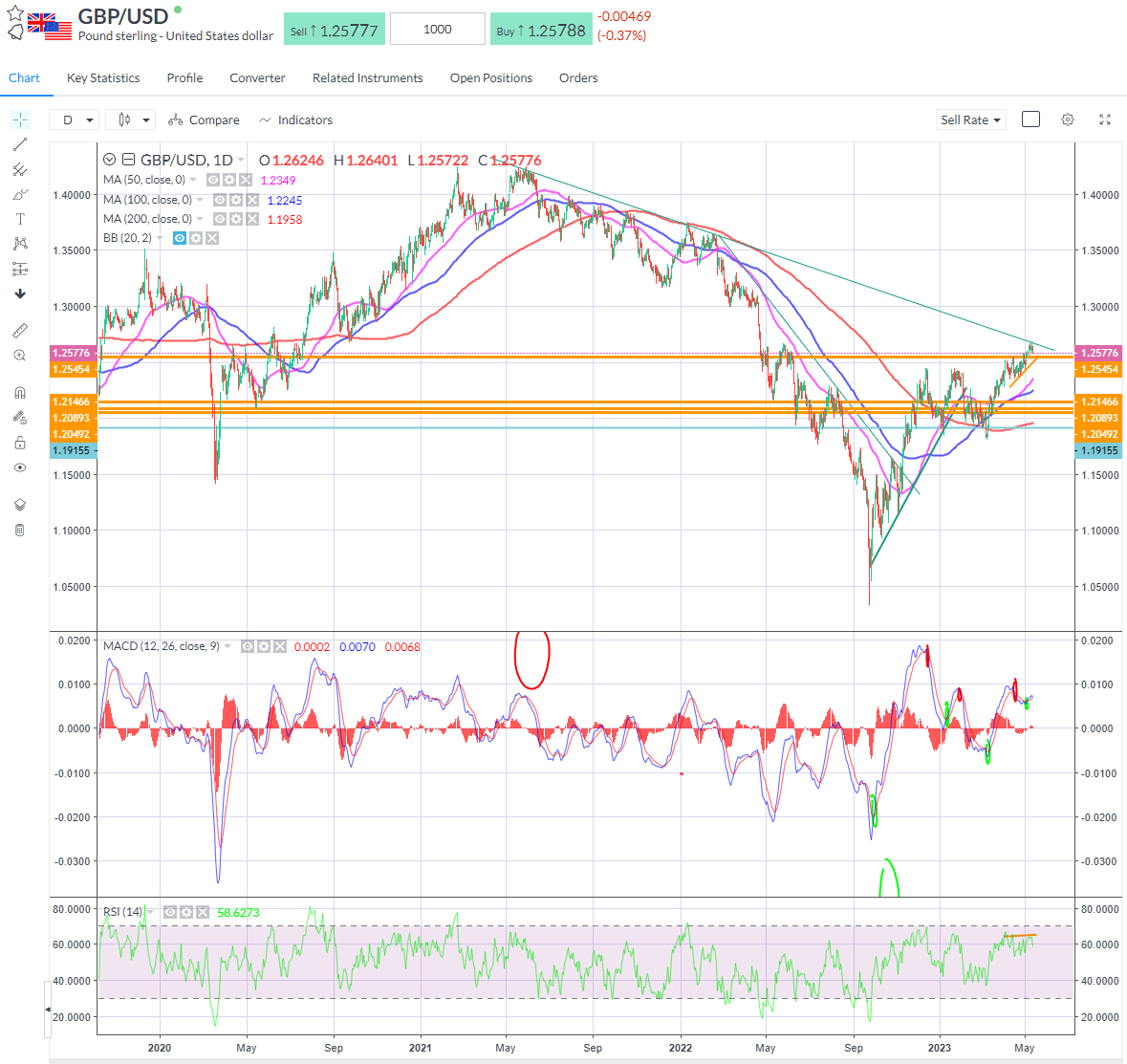Open the D timeframe dropdown

(76, 120)
